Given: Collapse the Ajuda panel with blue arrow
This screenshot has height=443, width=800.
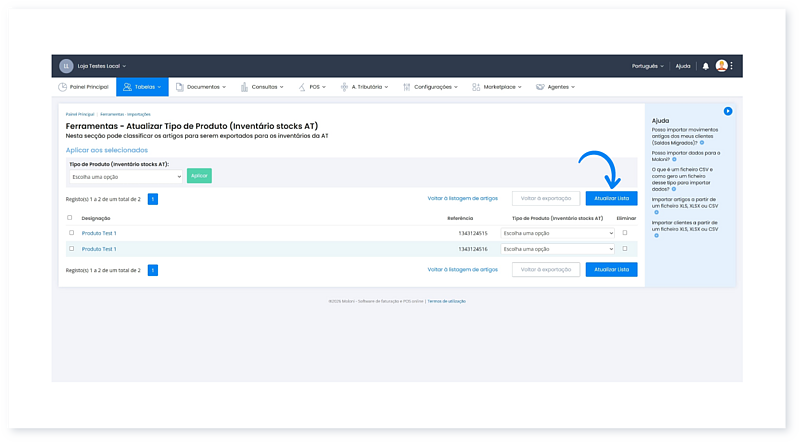Looking at the screenshot, I should pos(728,111).
